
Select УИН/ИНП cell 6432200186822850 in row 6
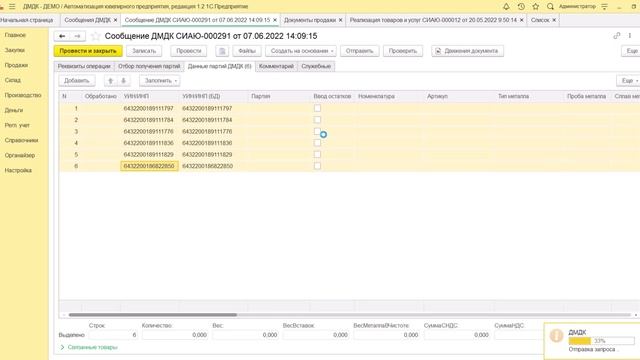pyautogui.click(x=149, y=166)
